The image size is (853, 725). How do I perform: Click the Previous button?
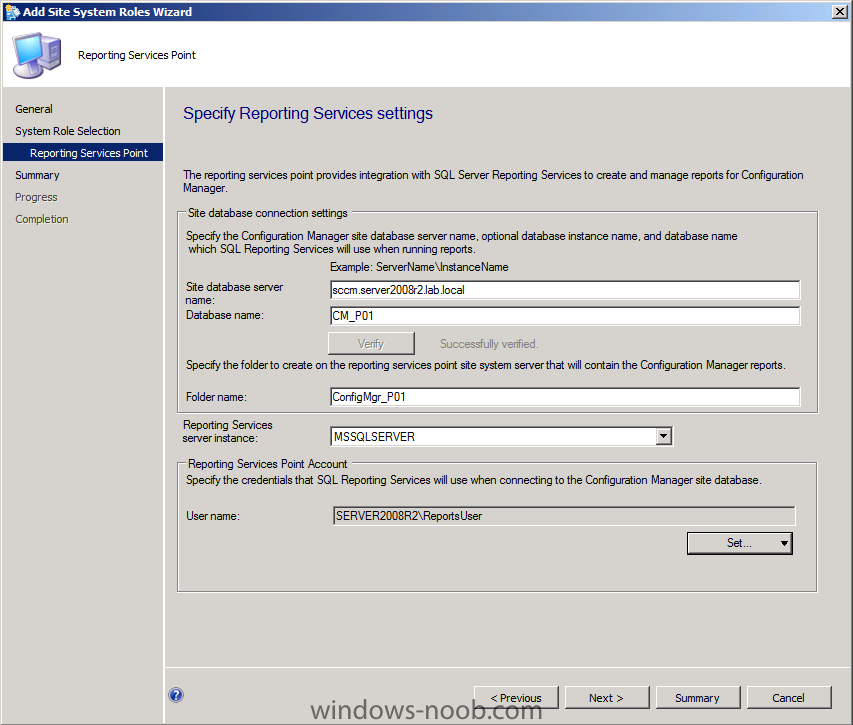click(516, 697)
